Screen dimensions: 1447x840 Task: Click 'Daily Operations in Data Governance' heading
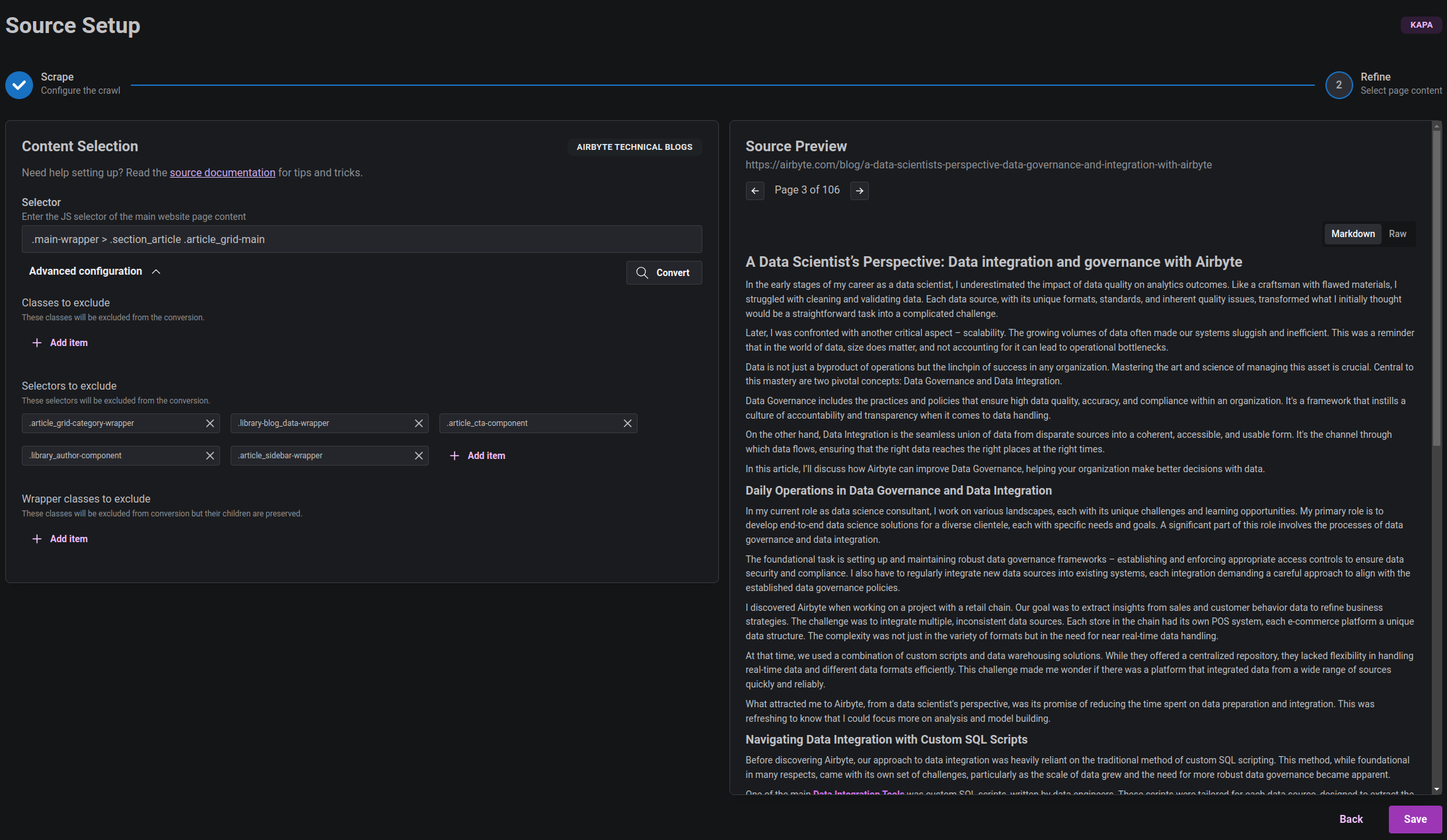[899, 491]
